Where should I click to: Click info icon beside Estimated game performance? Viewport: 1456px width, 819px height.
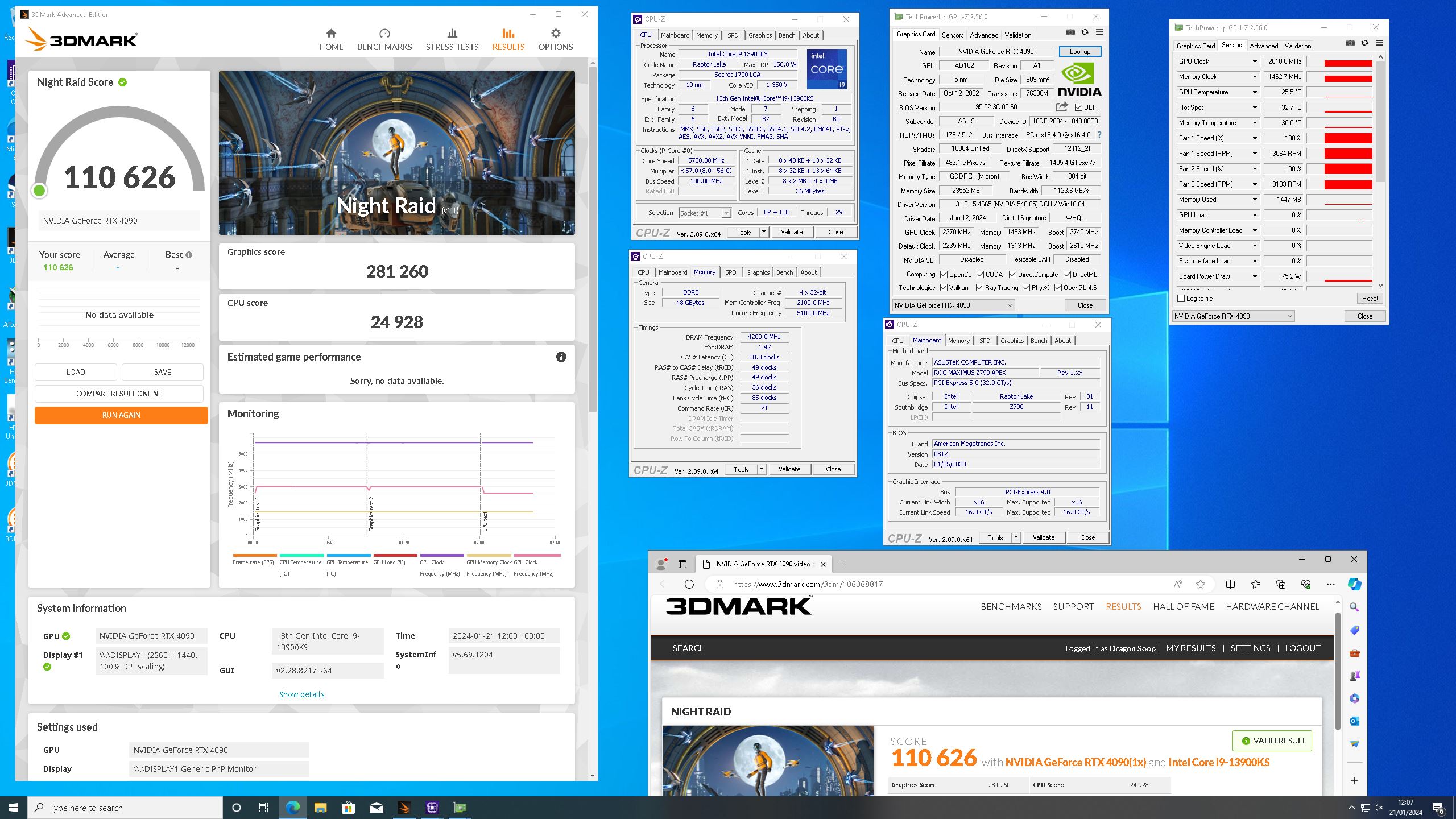tap(561, 357)
